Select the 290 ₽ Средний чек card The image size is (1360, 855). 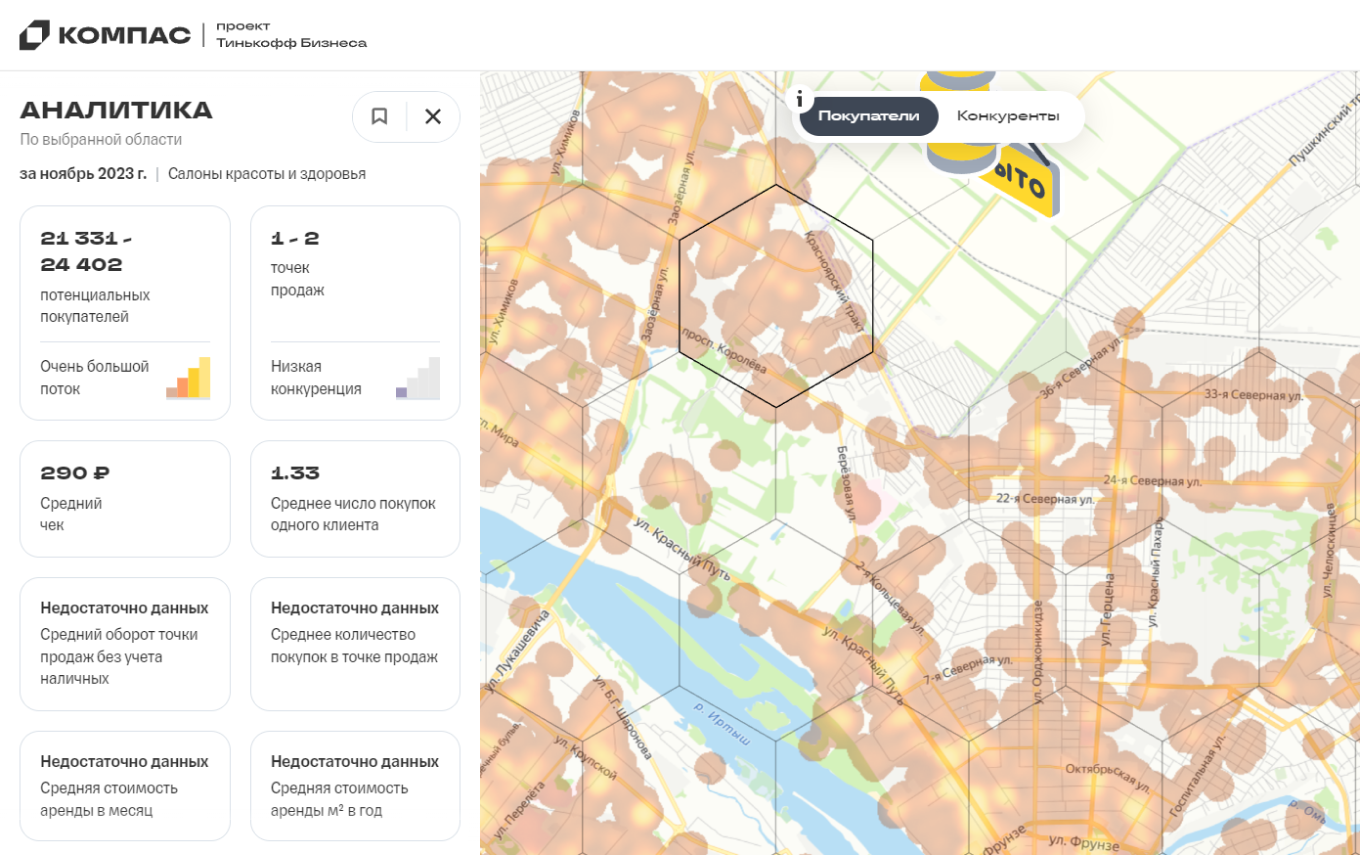(125, 499)
